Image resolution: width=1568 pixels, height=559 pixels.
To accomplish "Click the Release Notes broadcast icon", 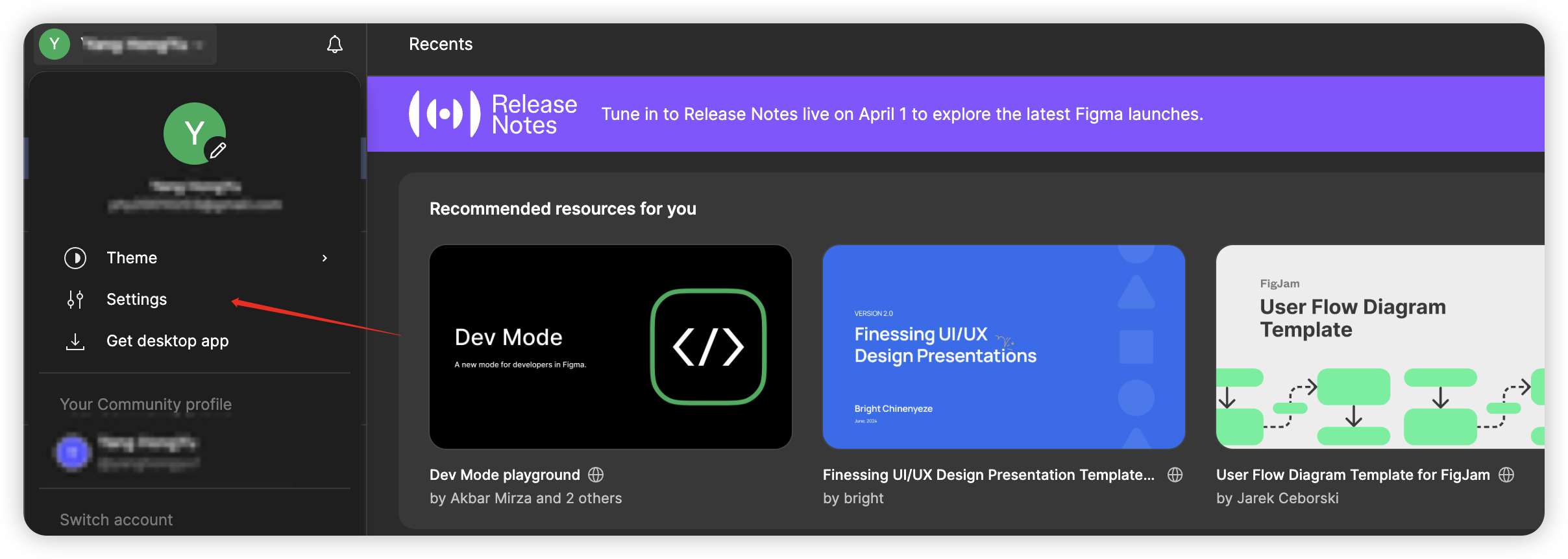I will click(x=445, y=114).
